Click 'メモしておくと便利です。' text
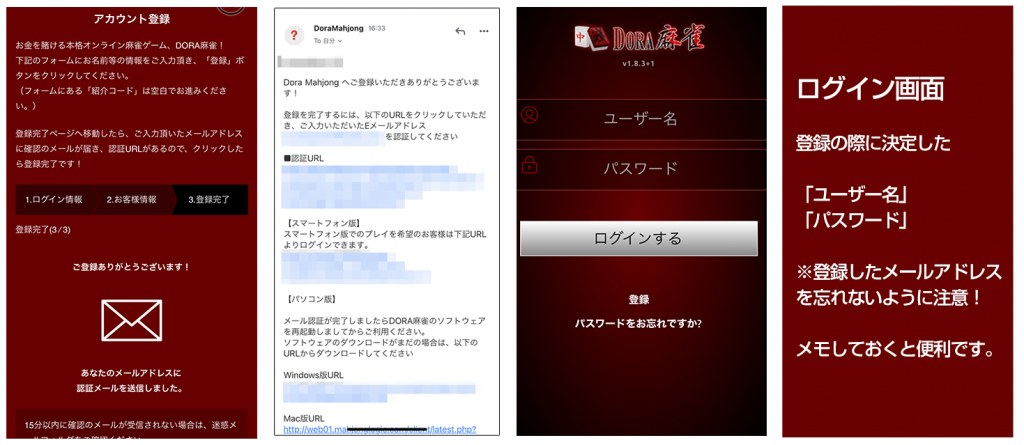Image resolution: width=1024 pixels, height=445 pixels. point(895,352)
